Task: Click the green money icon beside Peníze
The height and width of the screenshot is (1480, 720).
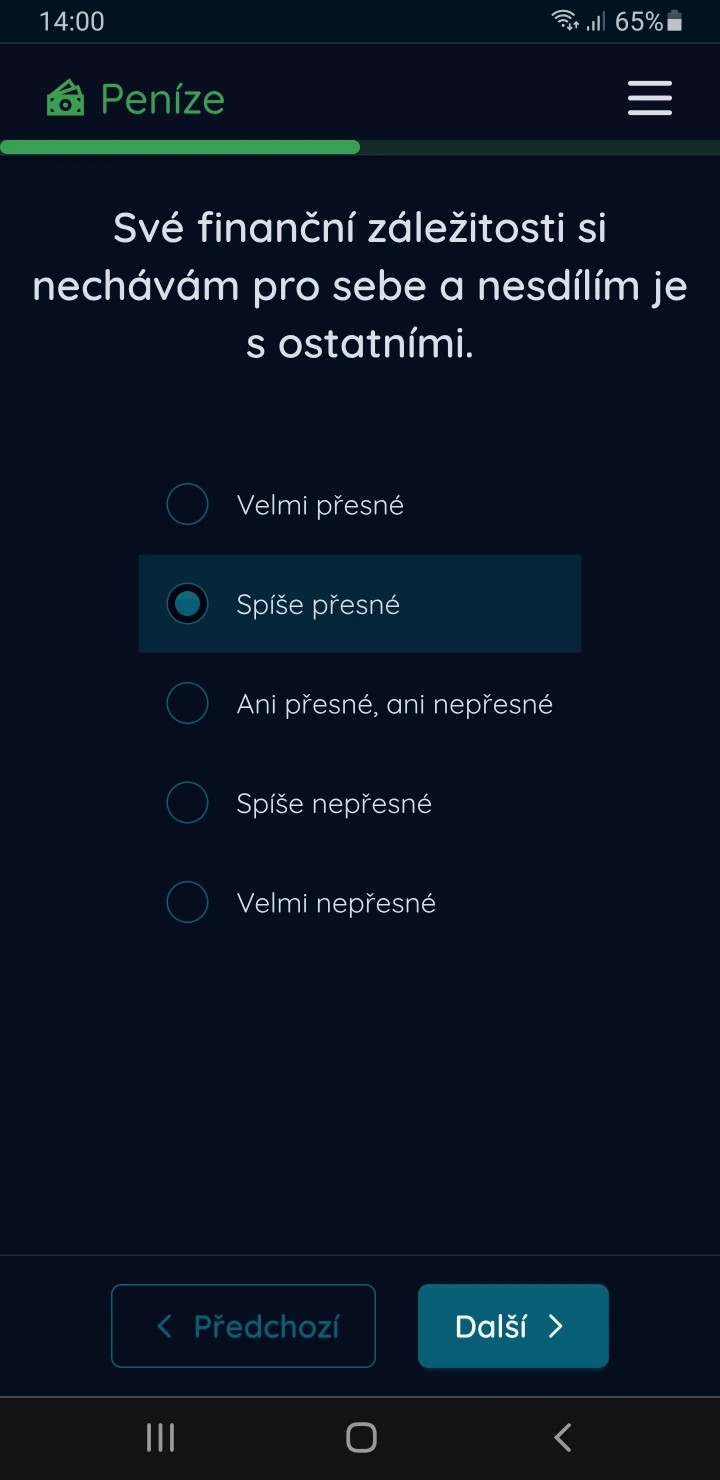Action: [65, 98]
